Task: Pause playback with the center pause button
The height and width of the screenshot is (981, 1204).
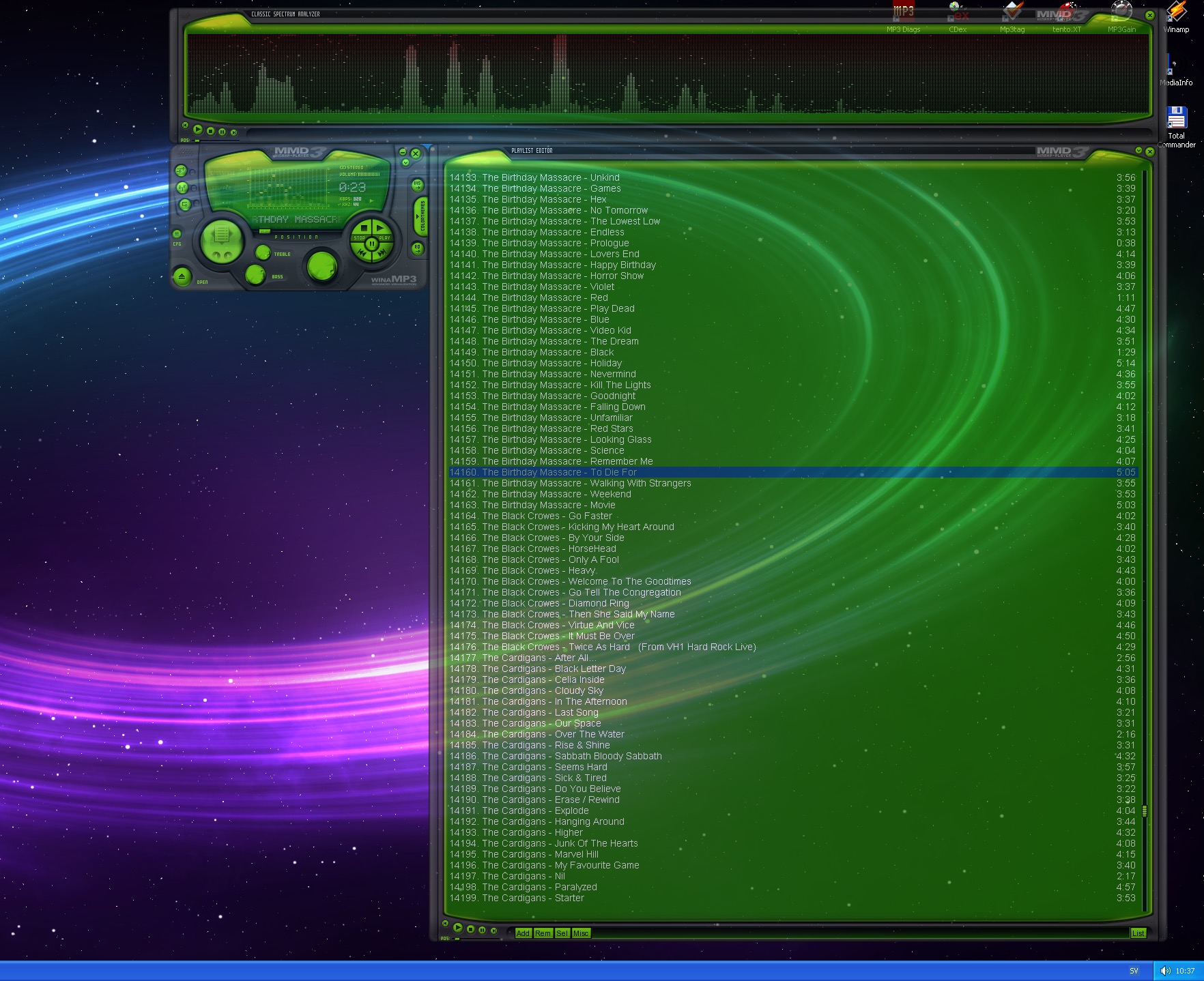Action: pos(371,244)
